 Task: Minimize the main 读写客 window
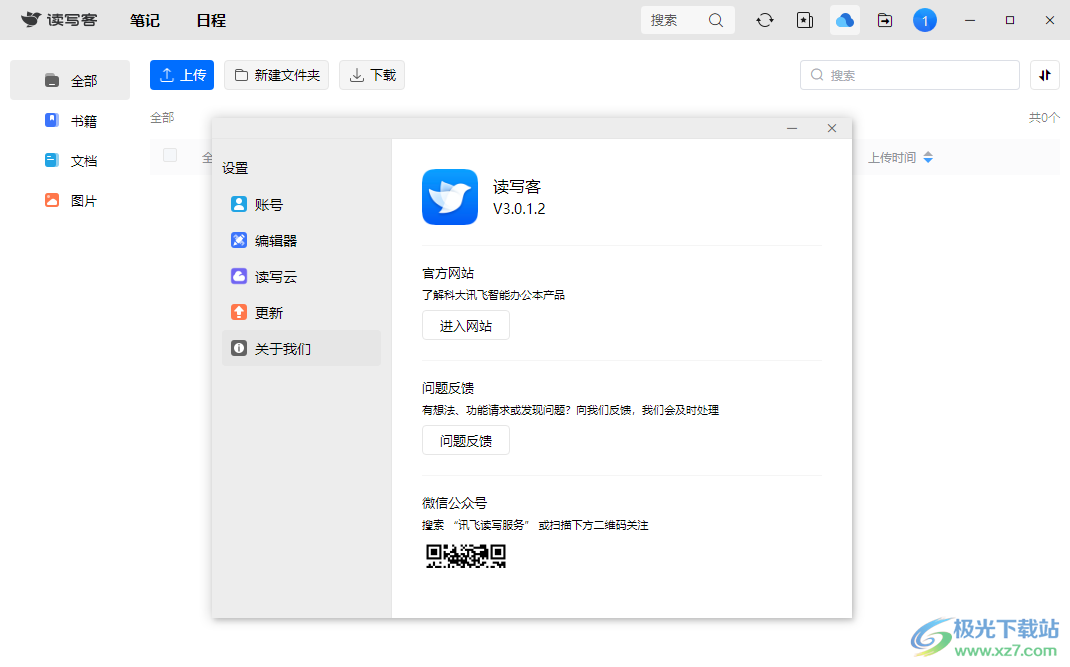(x=970, y=20)
